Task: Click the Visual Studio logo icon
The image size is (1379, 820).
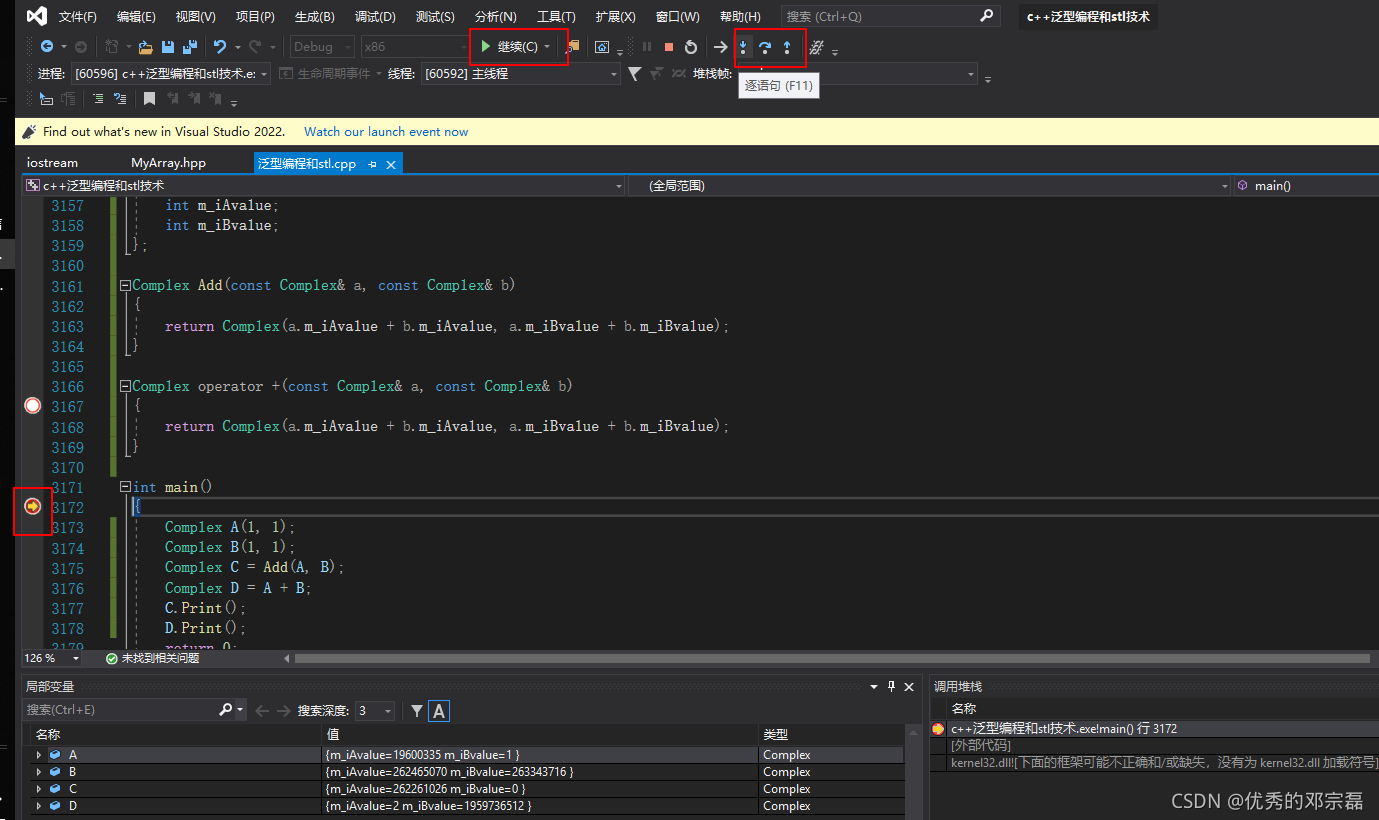Action: [37, 16]
